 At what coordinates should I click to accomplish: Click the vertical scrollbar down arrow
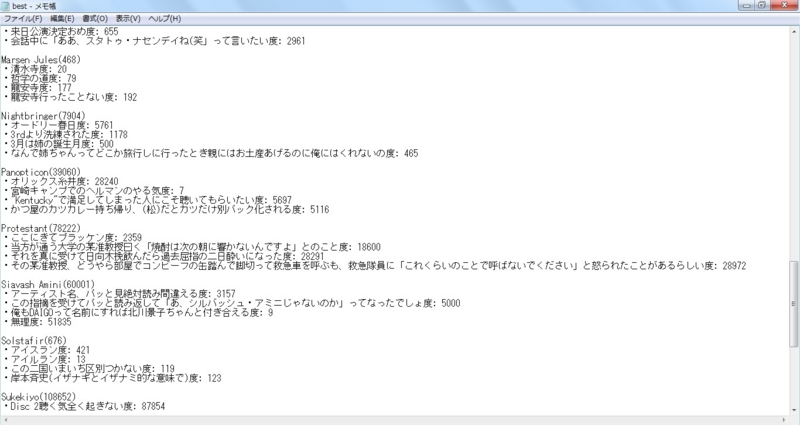pos(794,411)
